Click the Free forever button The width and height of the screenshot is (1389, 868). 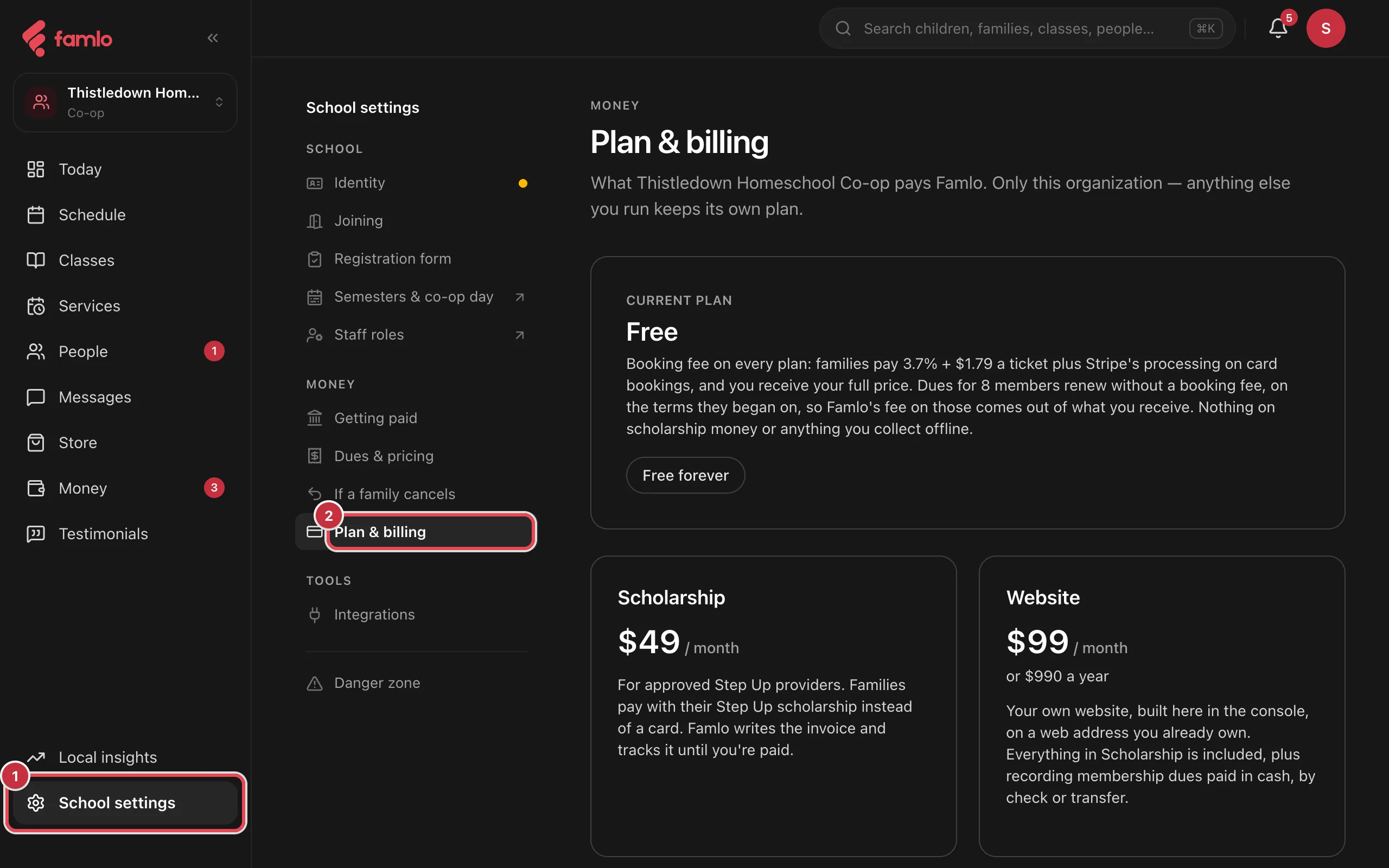685,475
